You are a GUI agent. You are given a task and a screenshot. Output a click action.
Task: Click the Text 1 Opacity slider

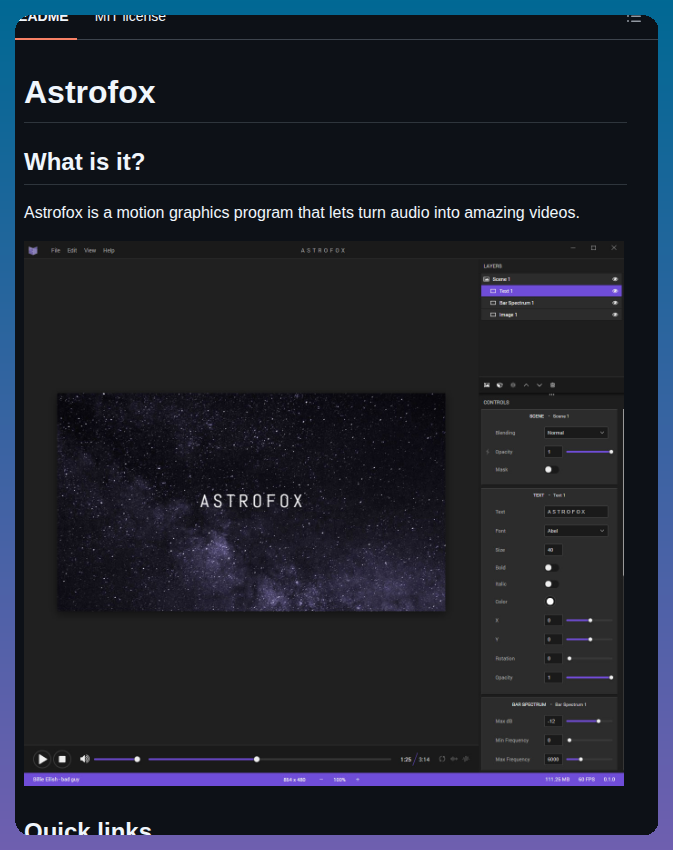coord(589,678)
